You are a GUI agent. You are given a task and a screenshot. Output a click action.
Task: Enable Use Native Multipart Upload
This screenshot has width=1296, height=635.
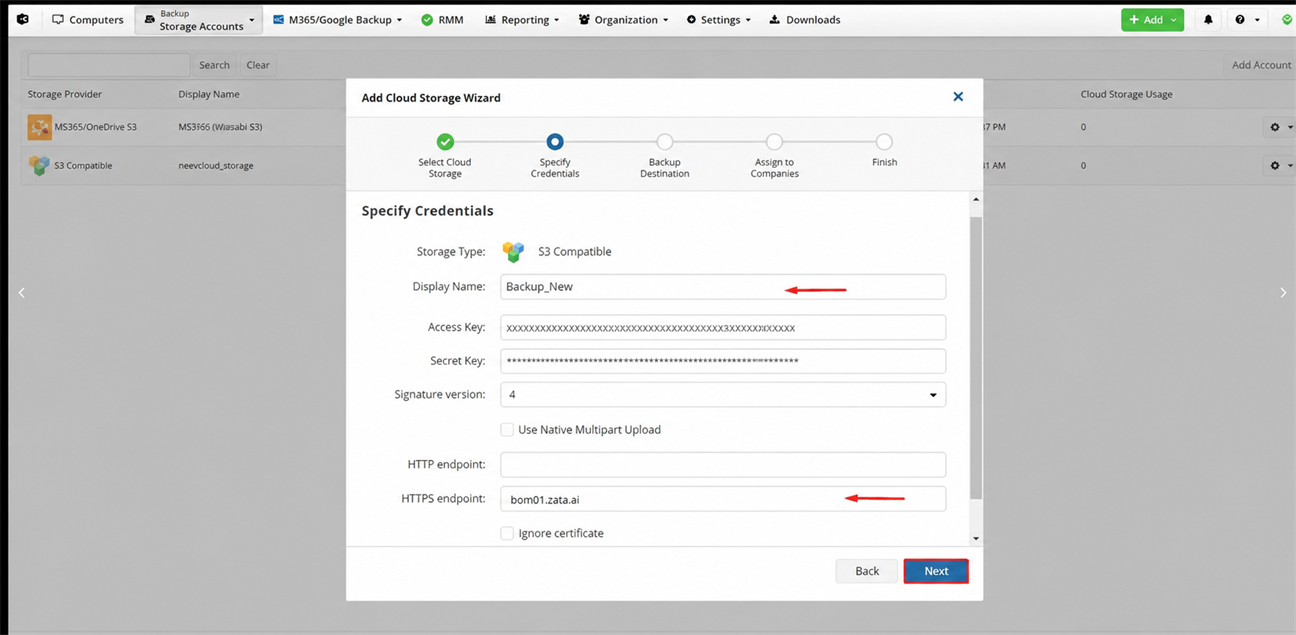[x=507, y=430]
